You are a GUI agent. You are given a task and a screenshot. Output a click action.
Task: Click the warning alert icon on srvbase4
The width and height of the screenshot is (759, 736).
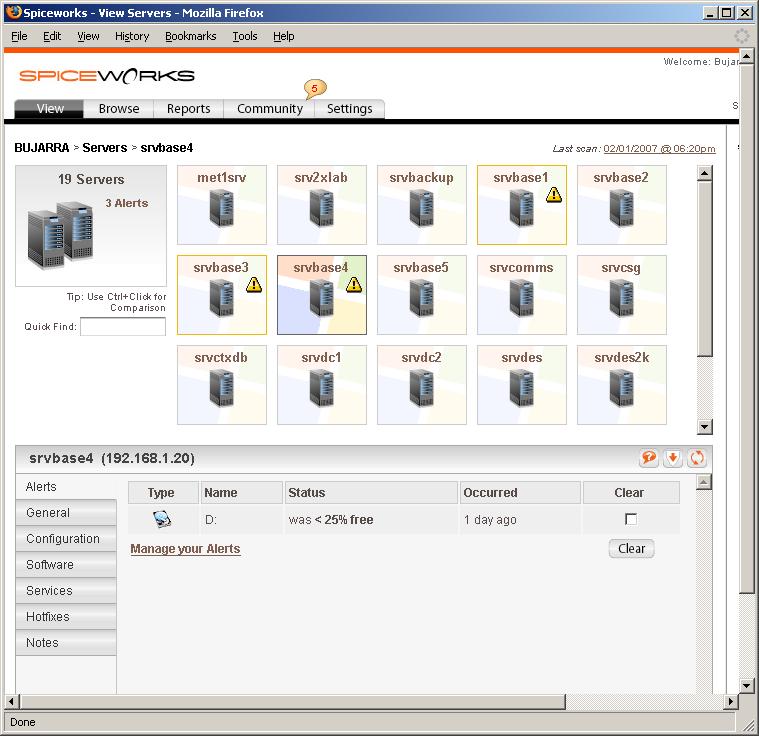[x=354, y=285]
